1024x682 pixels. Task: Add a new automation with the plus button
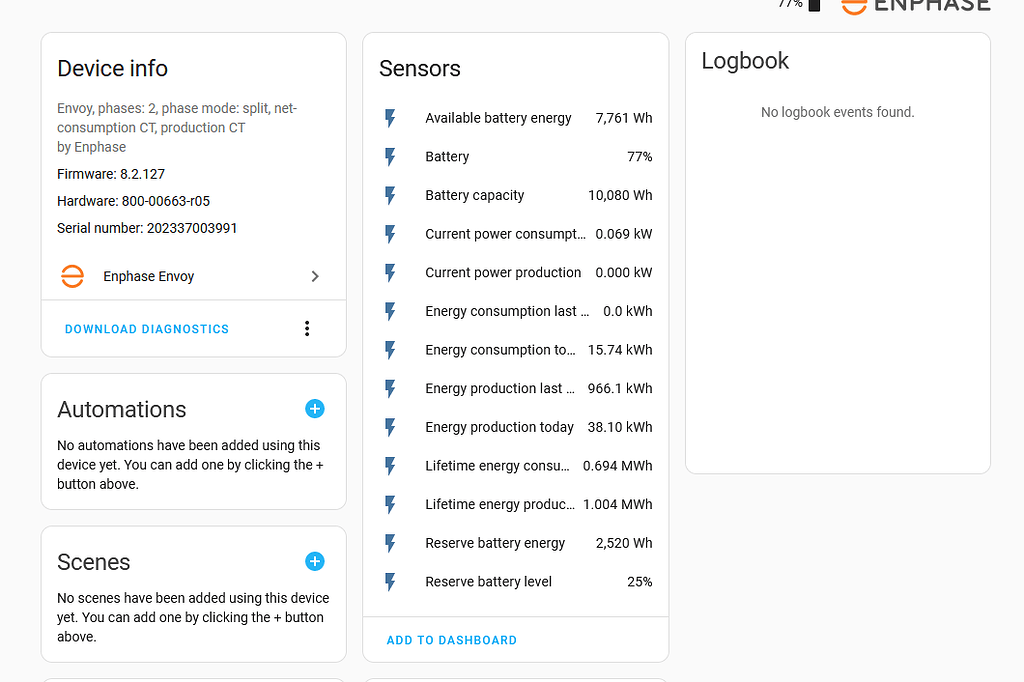[x=315, y=409]
